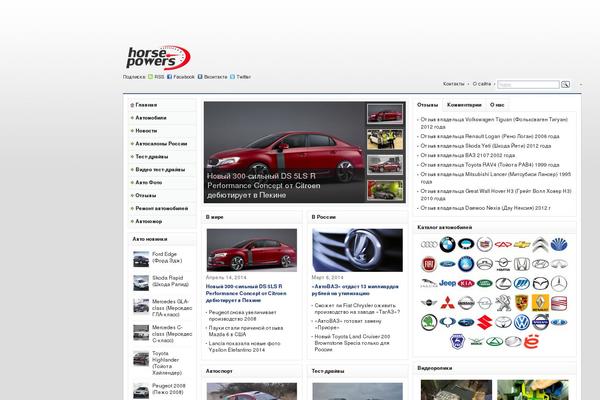The width and height of the screenshot is (600, 400).
Task: Select the Daewoo blue shell logo
Action: (x=559, y=245)
